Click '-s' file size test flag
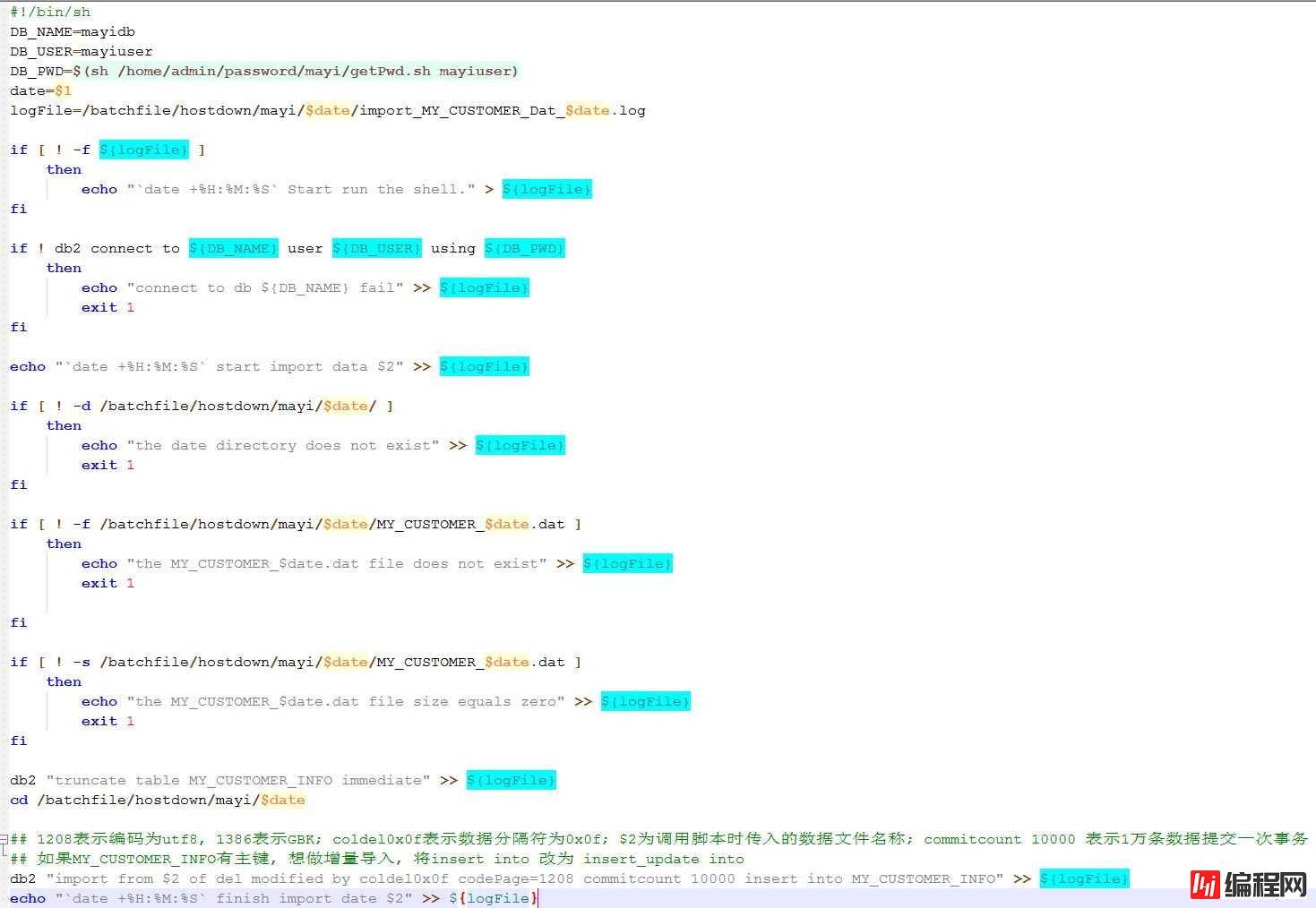 pos(82,662)
